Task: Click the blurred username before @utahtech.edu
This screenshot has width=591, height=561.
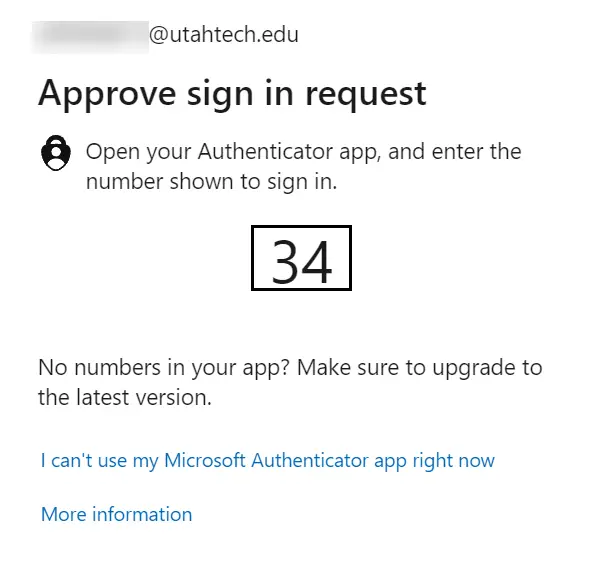Action: tap(90, 37)
